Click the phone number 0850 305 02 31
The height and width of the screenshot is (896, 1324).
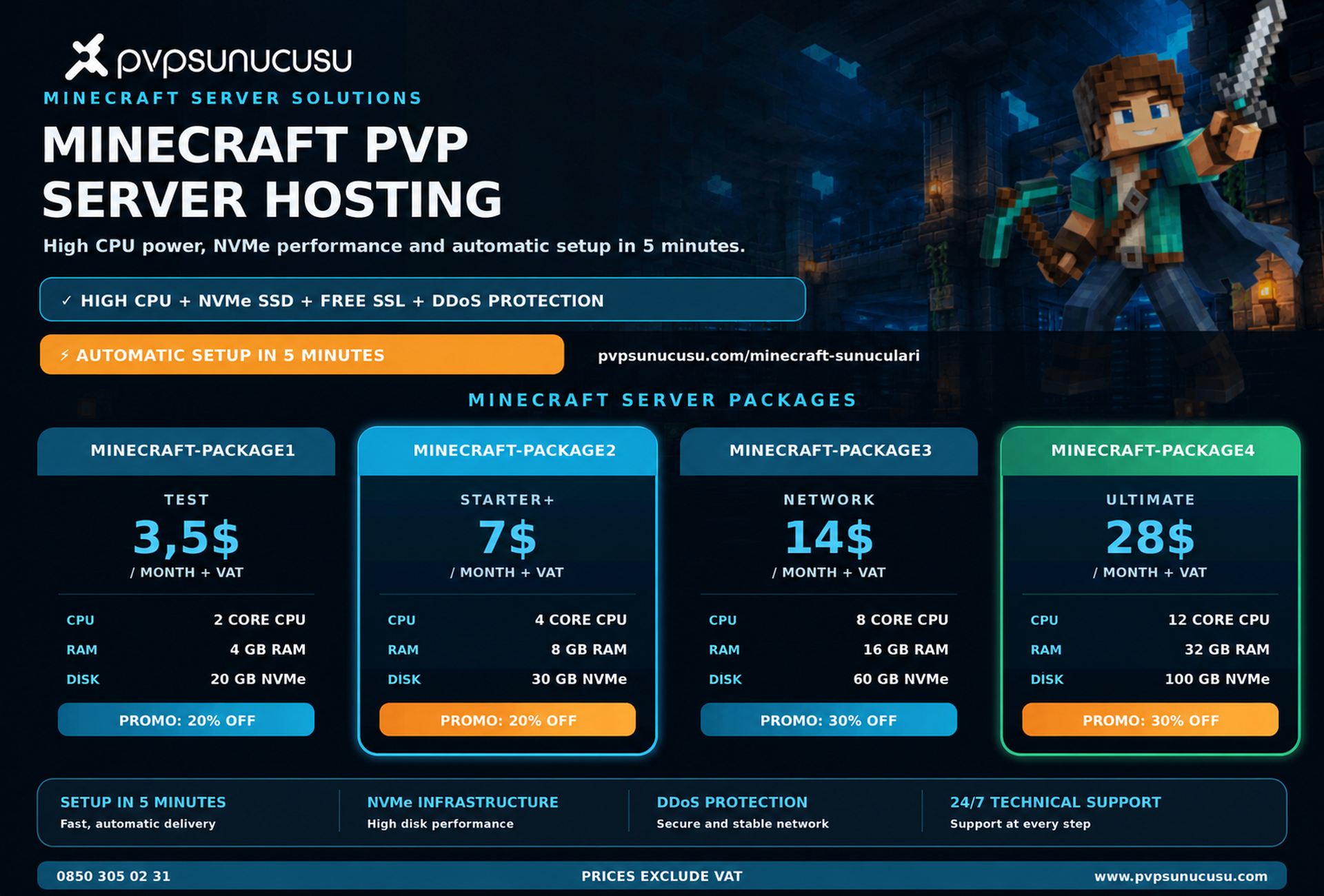pos(113,876)
